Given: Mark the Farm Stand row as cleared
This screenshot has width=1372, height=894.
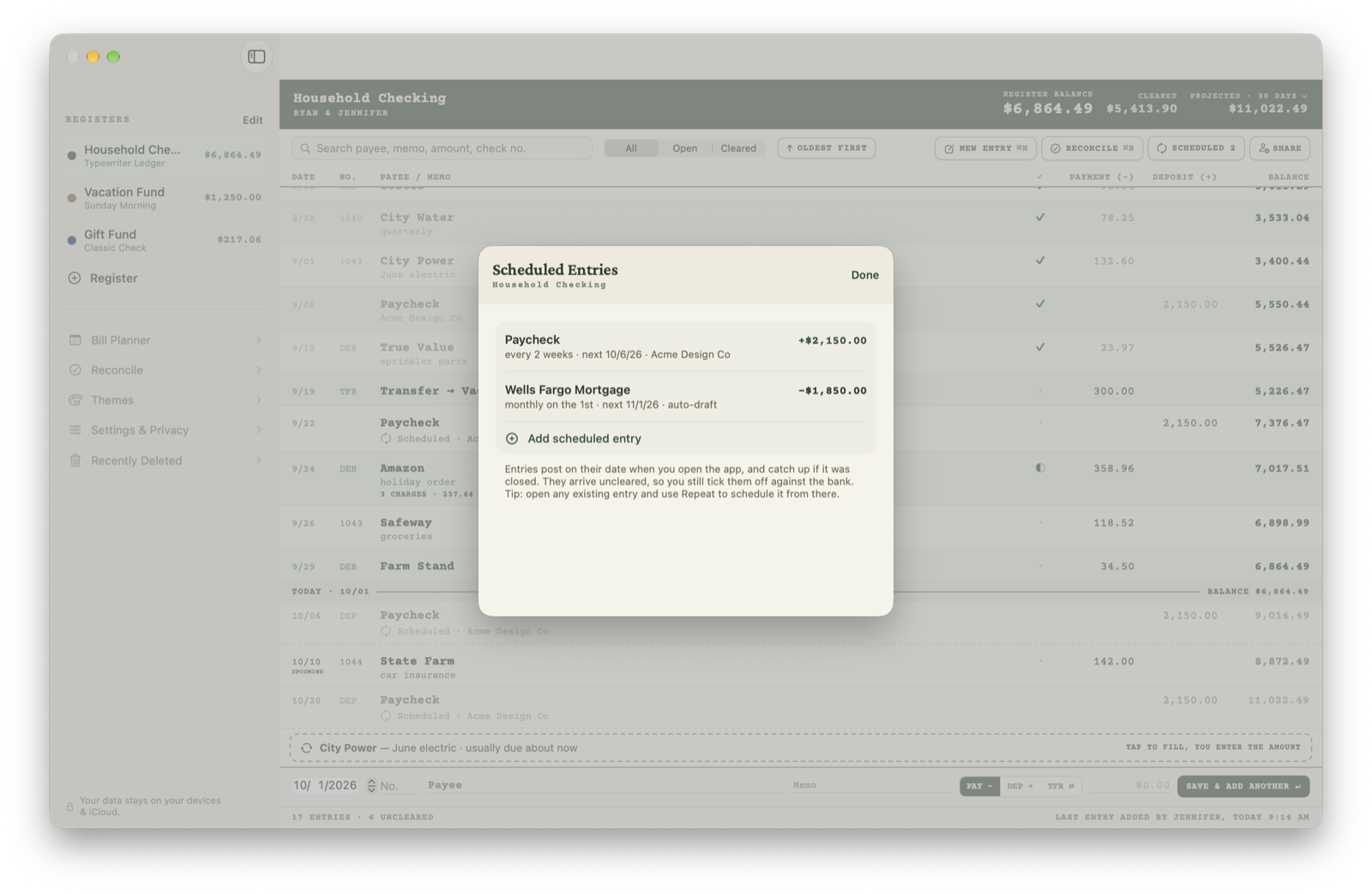Looking at the screenshot, I should tap(1040, 566).
